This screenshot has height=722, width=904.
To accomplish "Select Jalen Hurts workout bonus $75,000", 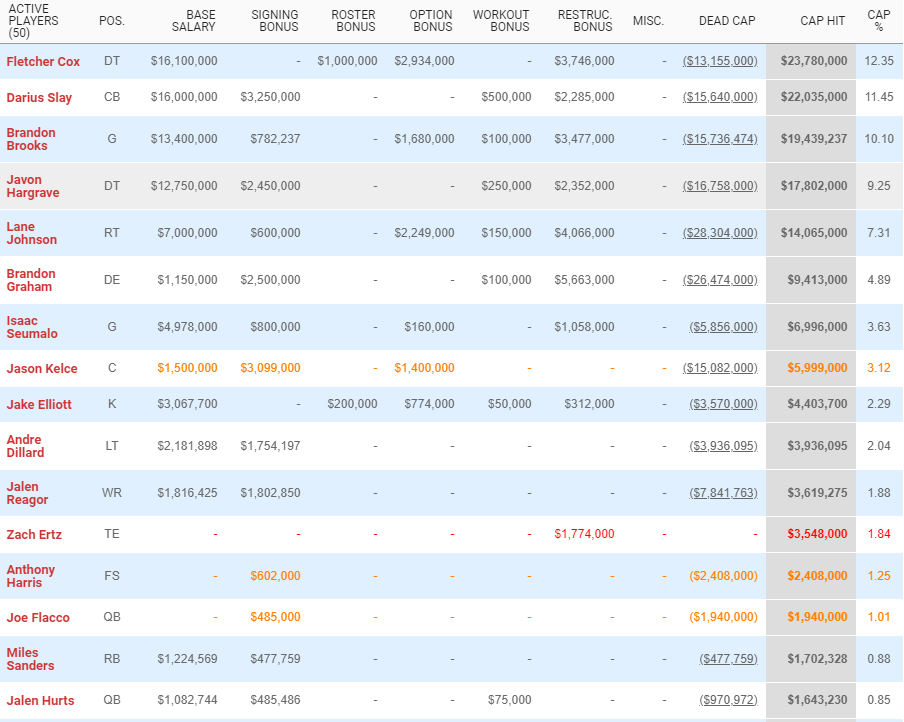I will (x=510, y=700).
